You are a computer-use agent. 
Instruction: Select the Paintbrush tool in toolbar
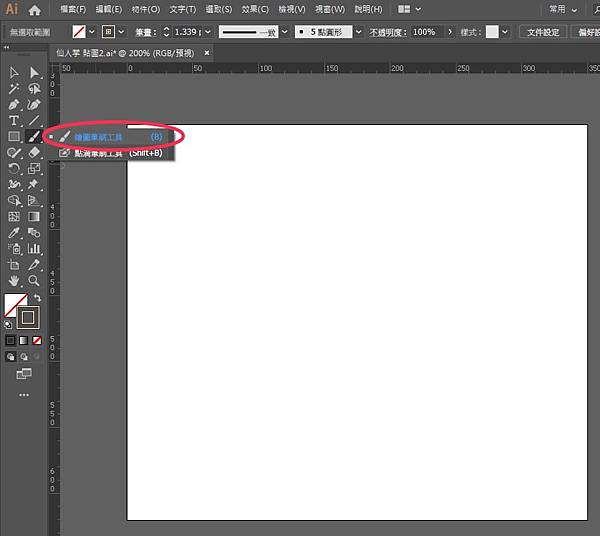pos(34,137)
